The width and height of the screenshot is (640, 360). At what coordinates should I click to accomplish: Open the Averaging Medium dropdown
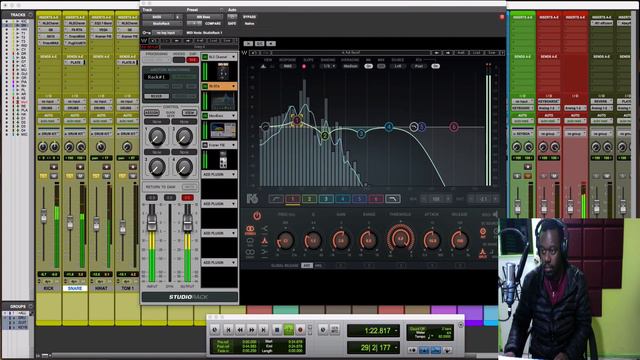(x=351, y=66)
